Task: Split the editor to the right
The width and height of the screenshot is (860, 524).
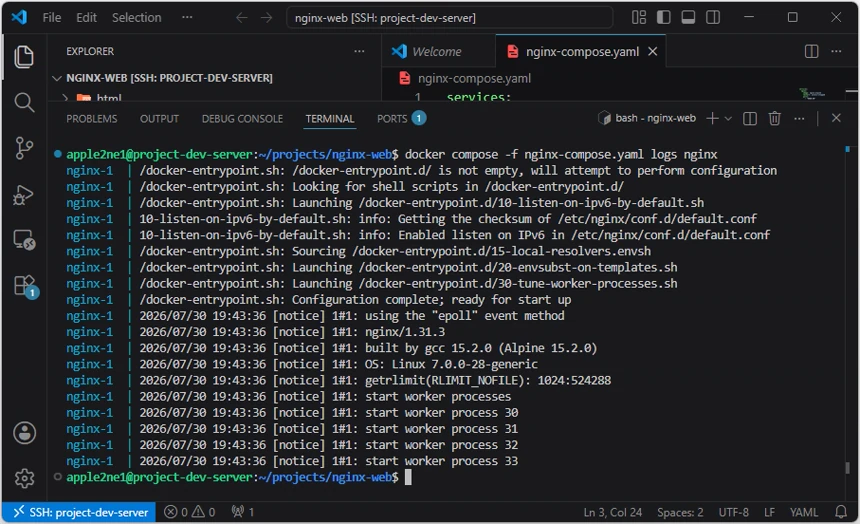Action: pos(812,51)
